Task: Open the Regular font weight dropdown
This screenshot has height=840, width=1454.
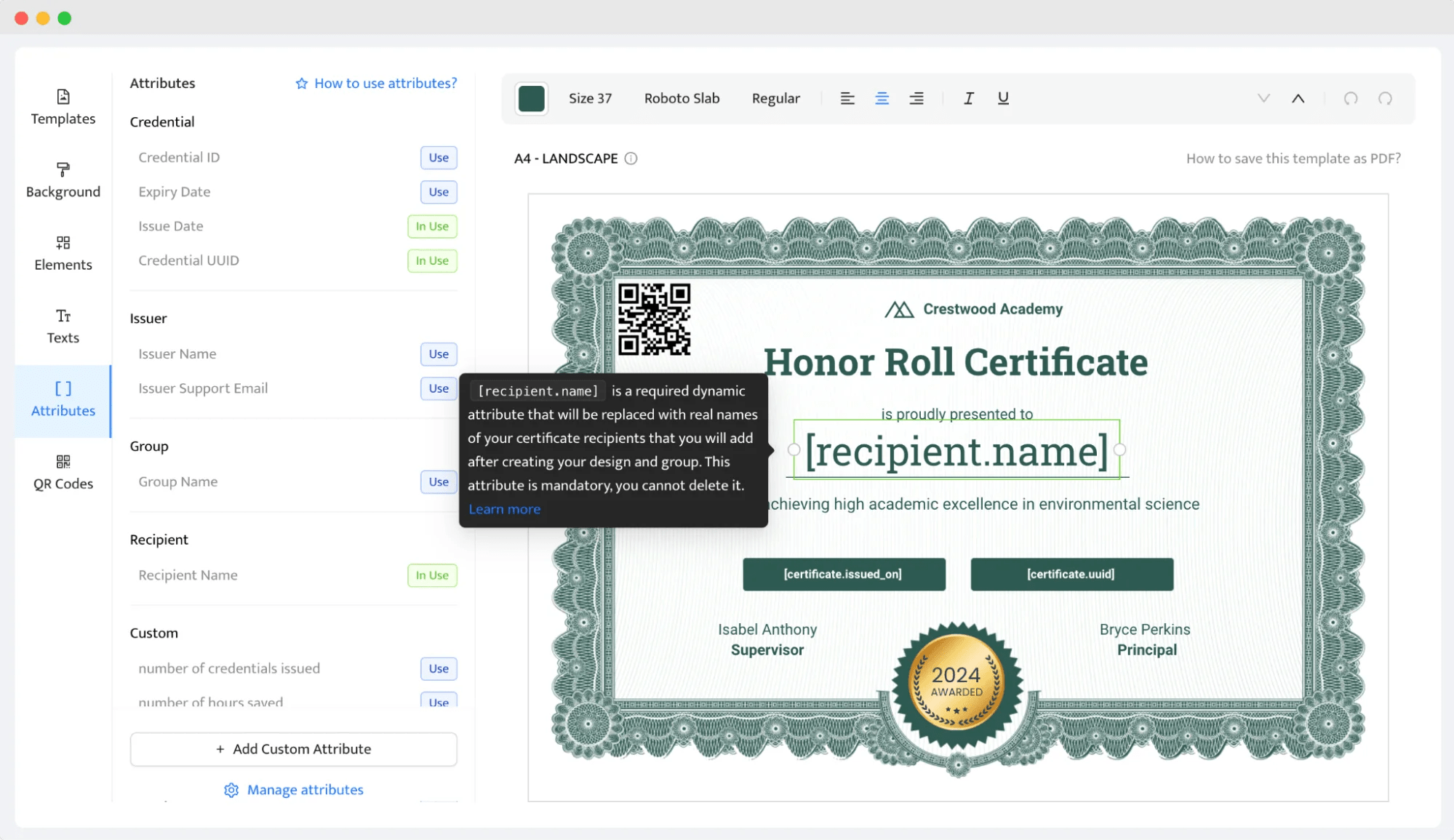Action: tap(775, 98)
